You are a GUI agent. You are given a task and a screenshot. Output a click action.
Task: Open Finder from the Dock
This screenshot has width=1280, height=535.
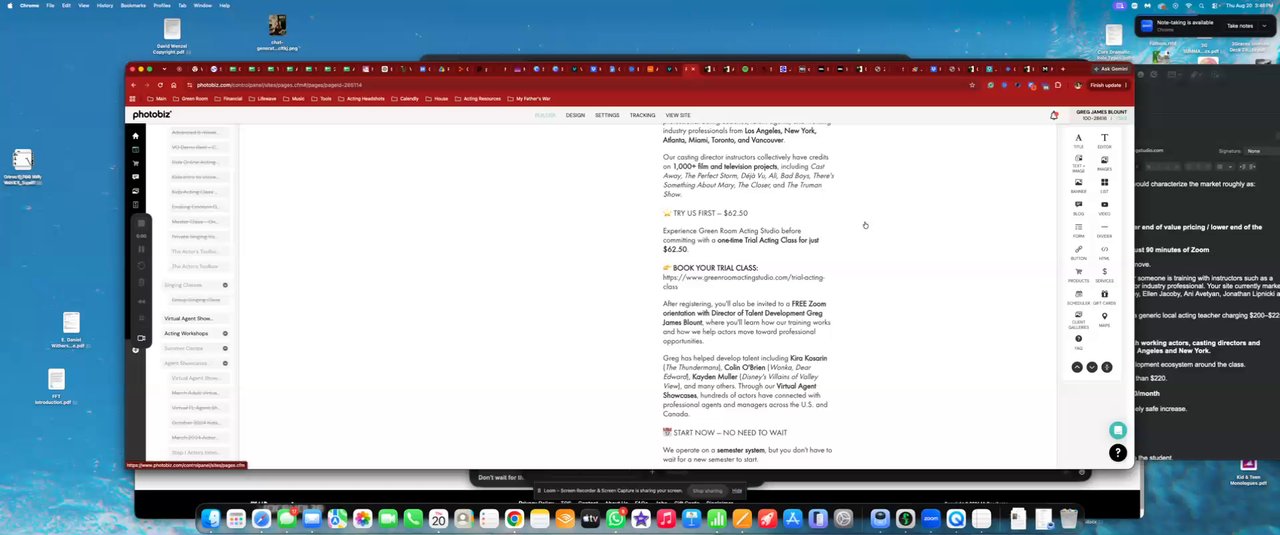point(211,518)
